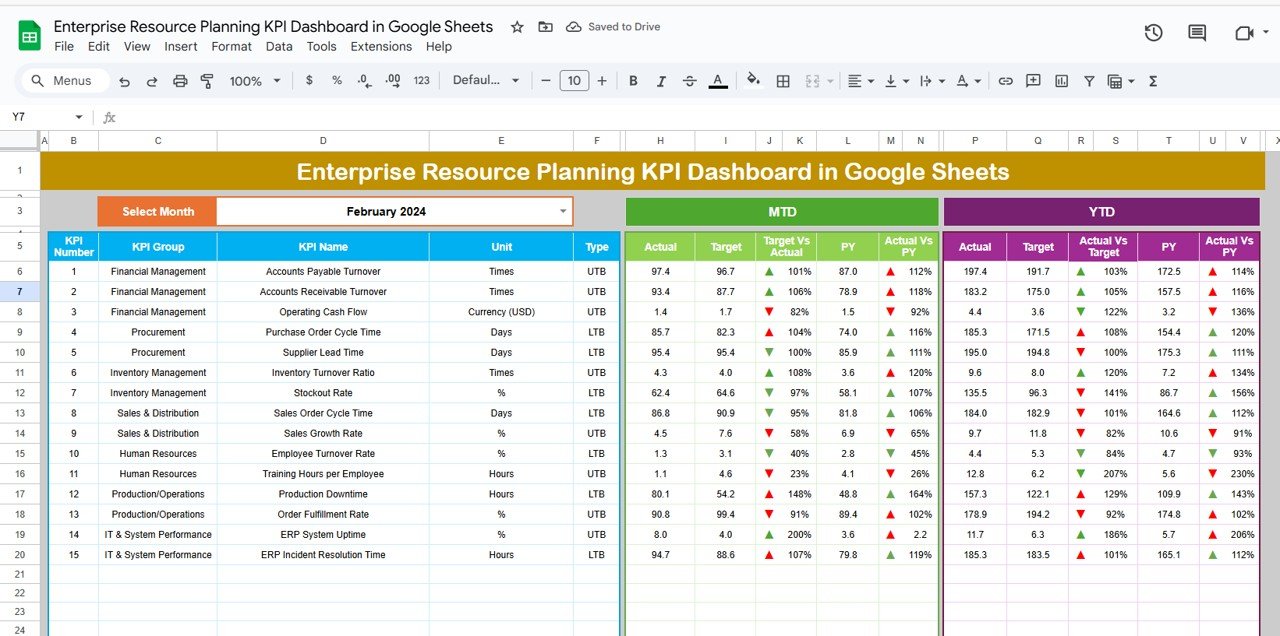Open the Name box Y7 dropdown
The image size is (1280, 636).
pyautogui.click(x=79, y=117)
